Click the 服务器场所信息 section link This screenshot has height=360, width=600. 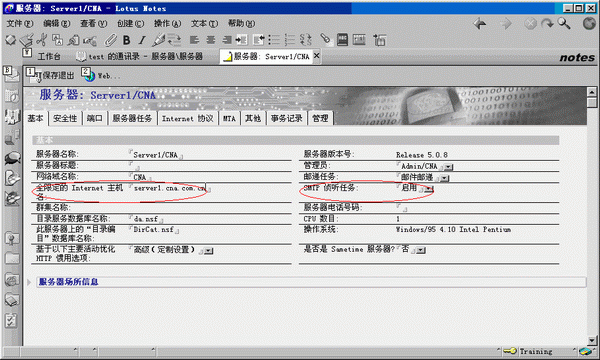tap(68, 282)
